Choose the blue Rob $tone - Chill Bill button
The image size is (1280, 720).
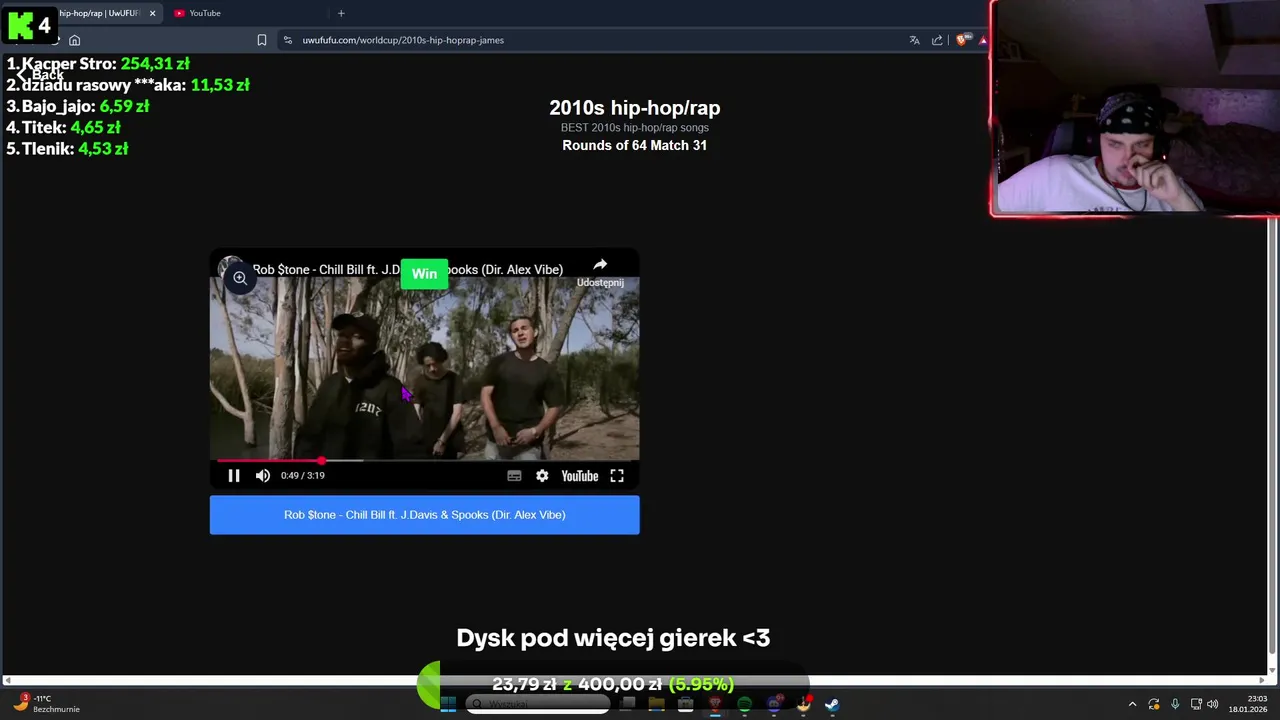(424, 515)
